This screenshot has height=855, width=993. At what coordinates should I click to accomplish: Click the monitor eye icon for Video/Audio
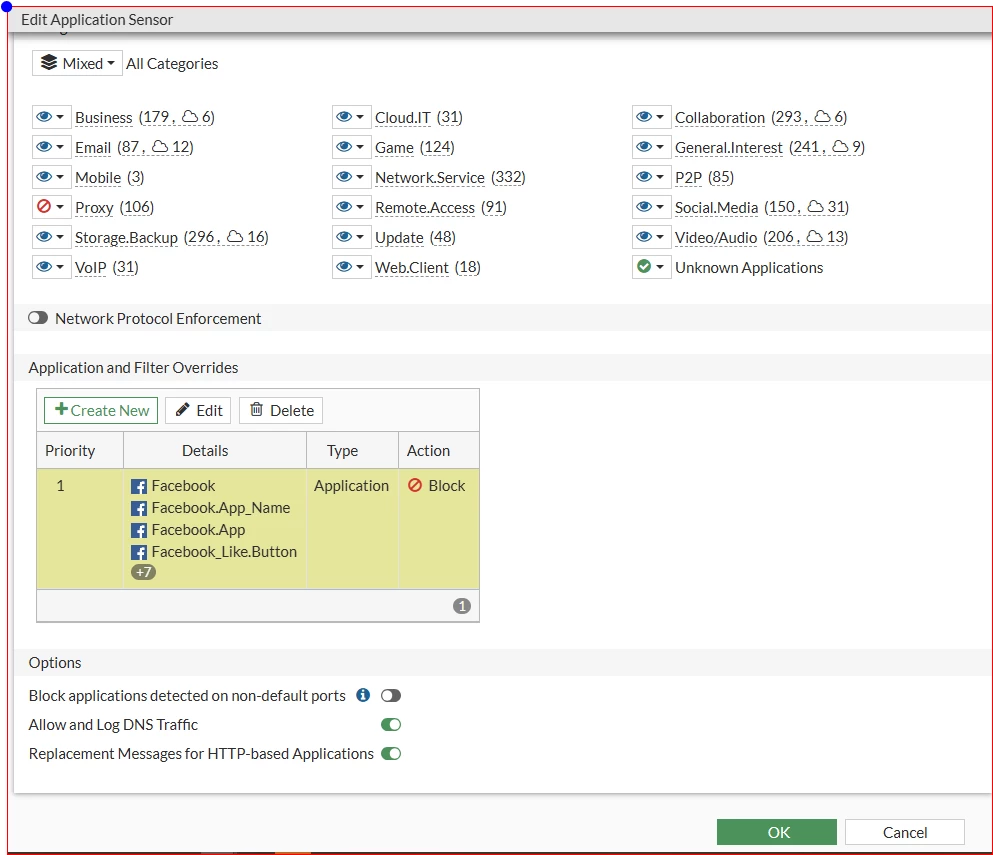(643, 236)
